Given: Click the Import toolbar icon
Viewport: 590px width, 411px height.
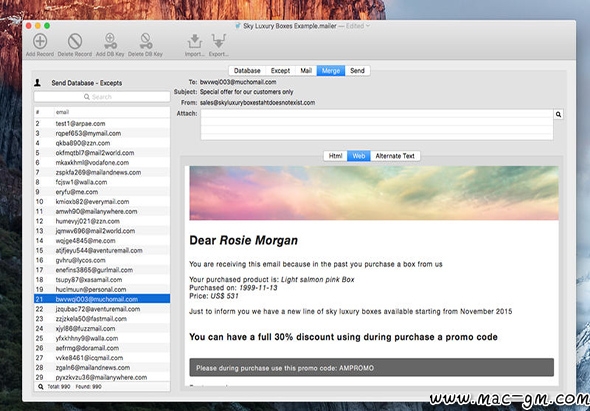Looking at the screenshot, I should [x=195, y=41].
